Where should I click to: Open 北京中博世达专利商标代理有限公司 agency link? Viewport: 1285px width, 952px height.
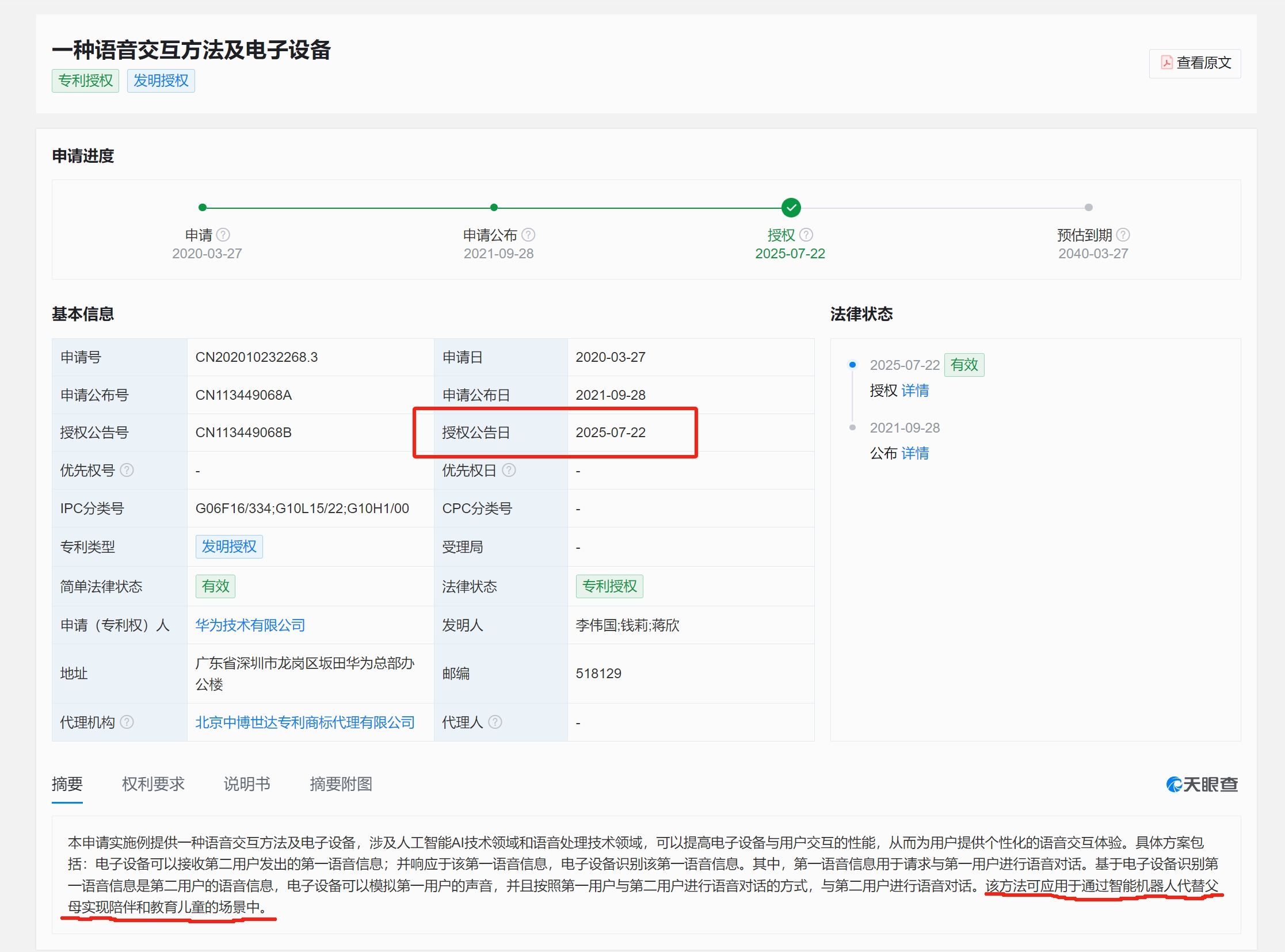tap(305, 722)
